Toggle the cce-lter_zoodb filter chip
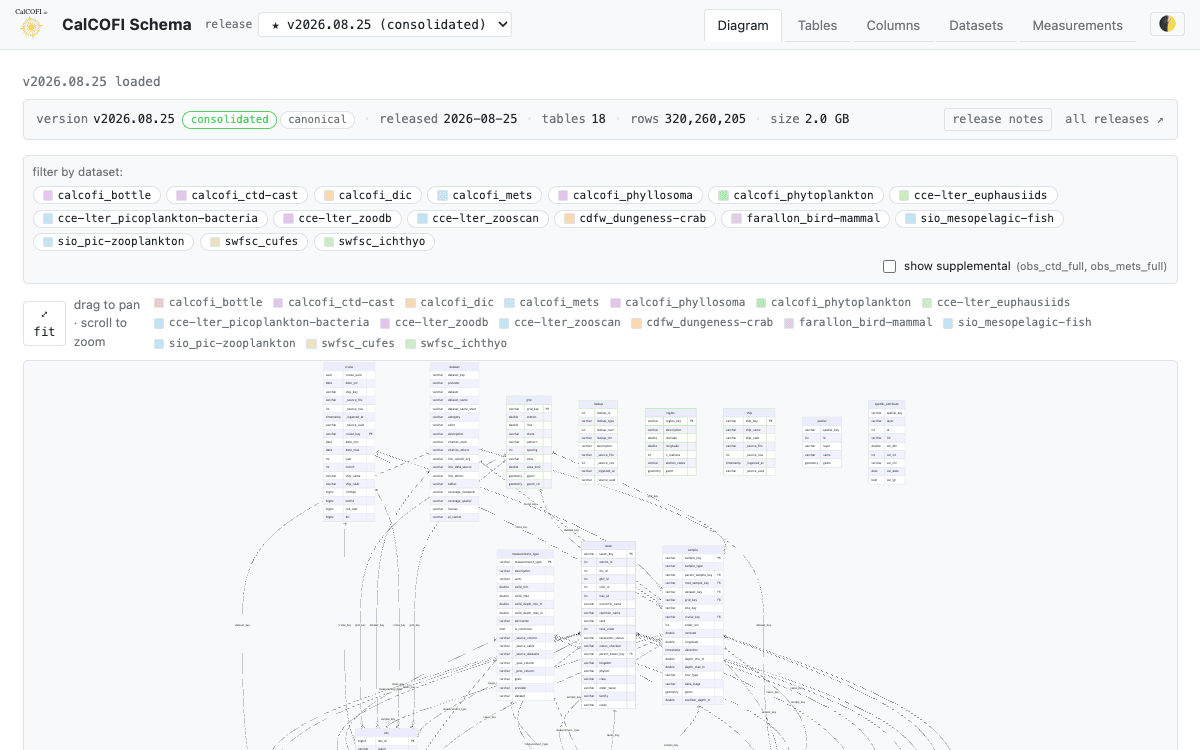1200x750 pixels. point(338,218)
